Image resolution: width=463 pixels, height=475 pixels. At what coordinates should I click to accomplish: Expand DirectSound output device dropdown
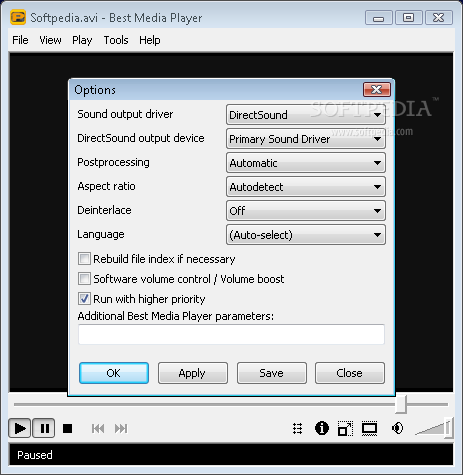pyautogui.click(x=306, y=139)
